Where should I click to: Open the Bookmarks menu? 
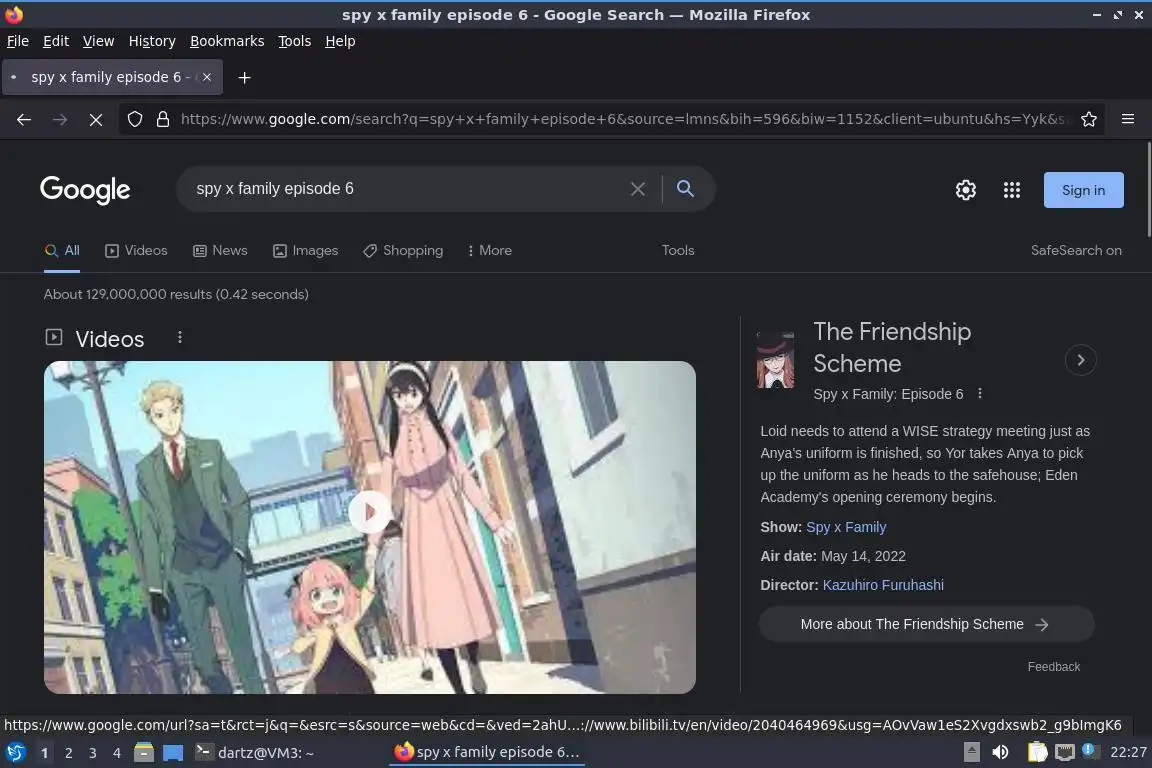(227, 41)
